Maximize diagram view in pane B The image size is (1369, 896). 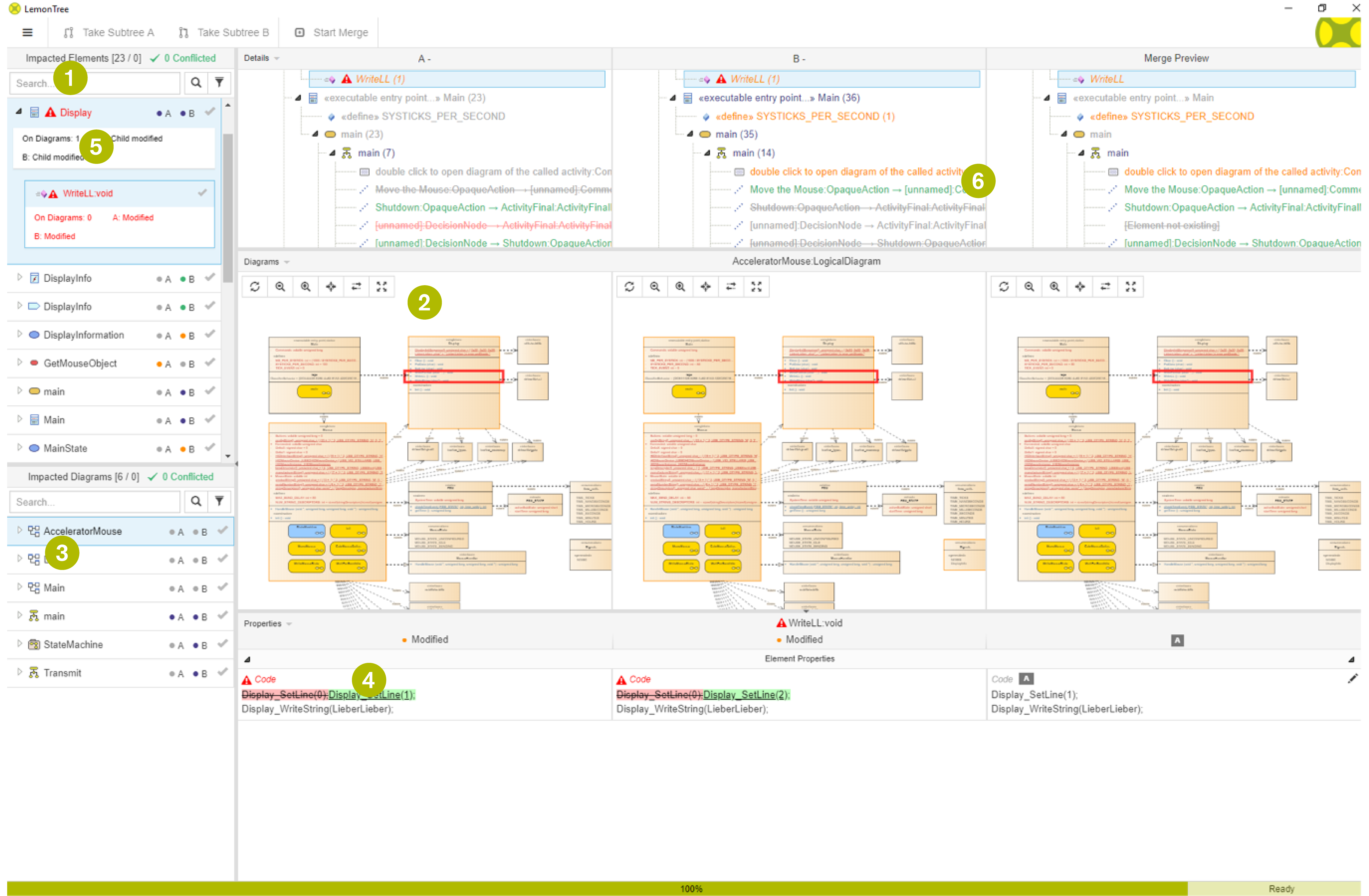(756, 286)
